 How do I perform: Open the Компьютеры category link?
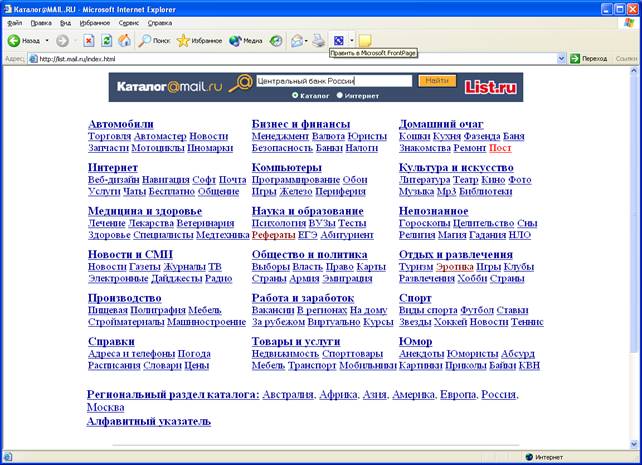(287, 167)
